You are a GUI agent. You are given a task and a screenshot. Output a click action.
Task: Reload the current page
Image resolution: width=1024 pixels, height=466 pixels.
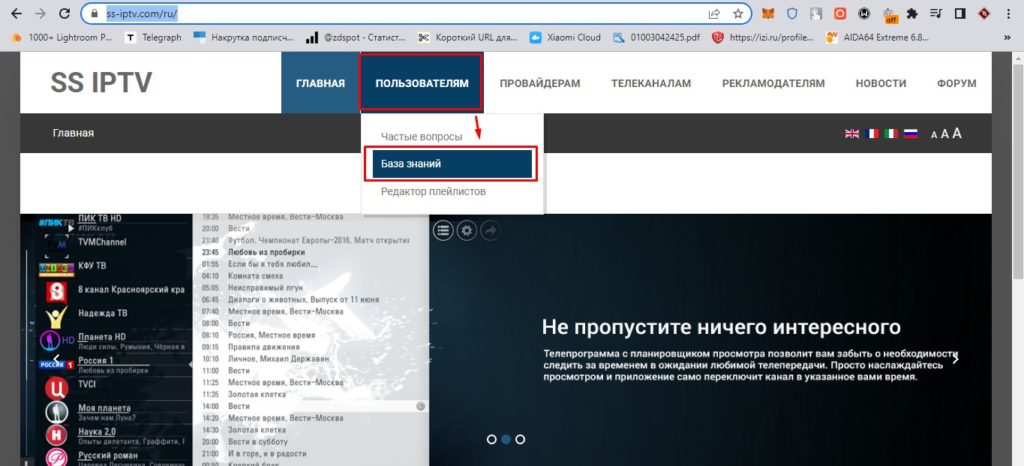64,13
